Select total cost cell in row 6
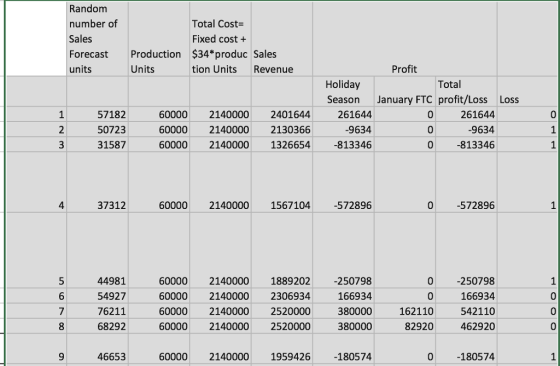Image resolution: width=560 pixels, height=366 pixels. 220,296
